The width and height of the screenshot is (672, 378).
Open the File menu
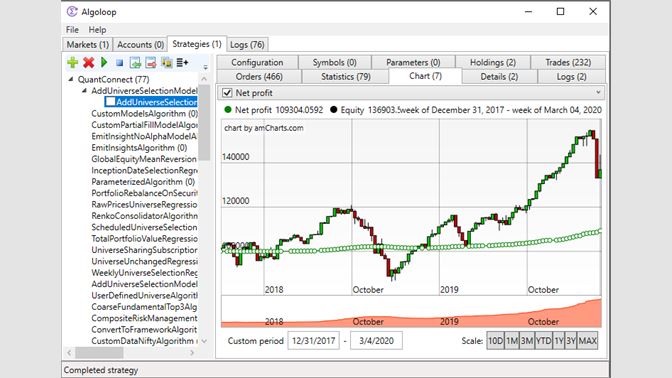(72, 30)
